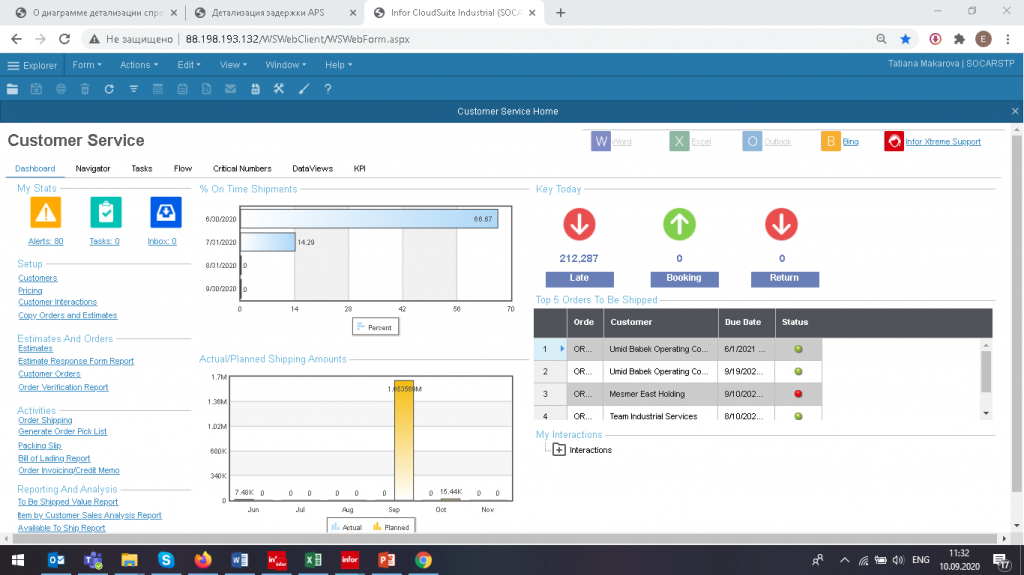Toggle the Percent legend entry
Image resolution: width=1024 pixels, height=575 pixels.
click(375, 327)
